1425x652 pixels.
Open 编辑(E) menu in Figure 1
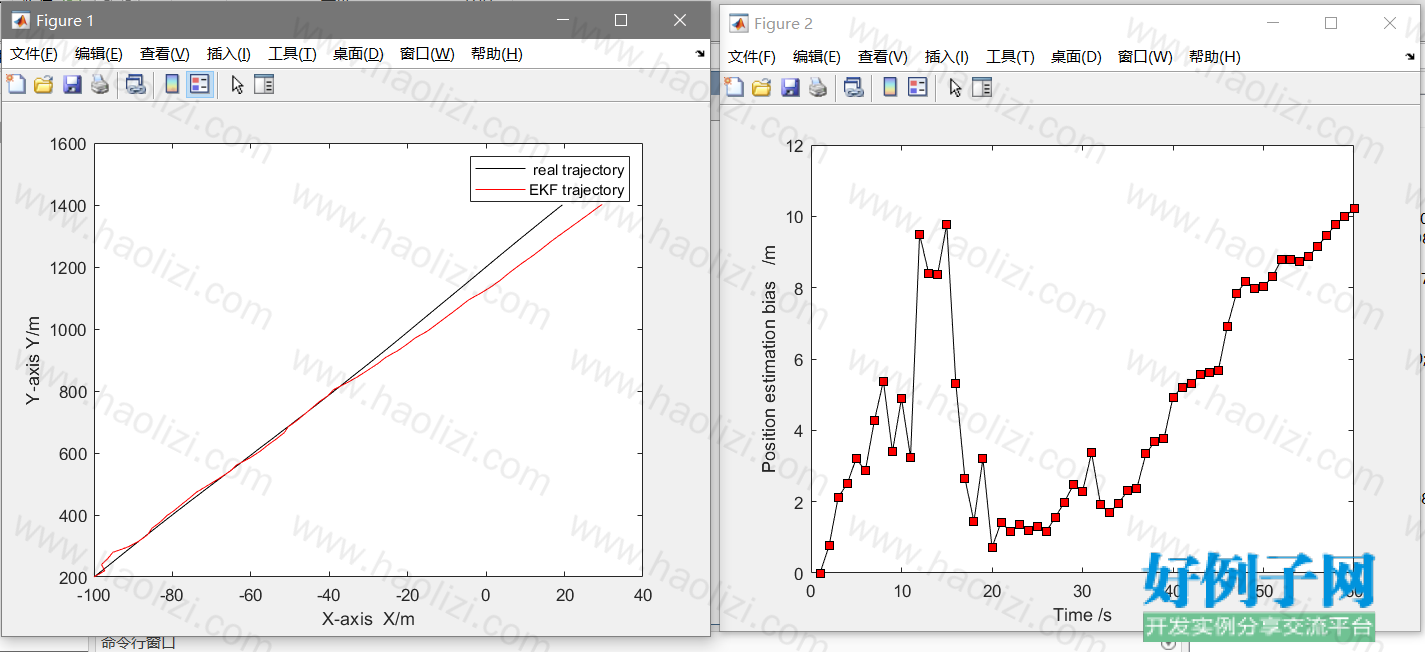tap(99, 54)
